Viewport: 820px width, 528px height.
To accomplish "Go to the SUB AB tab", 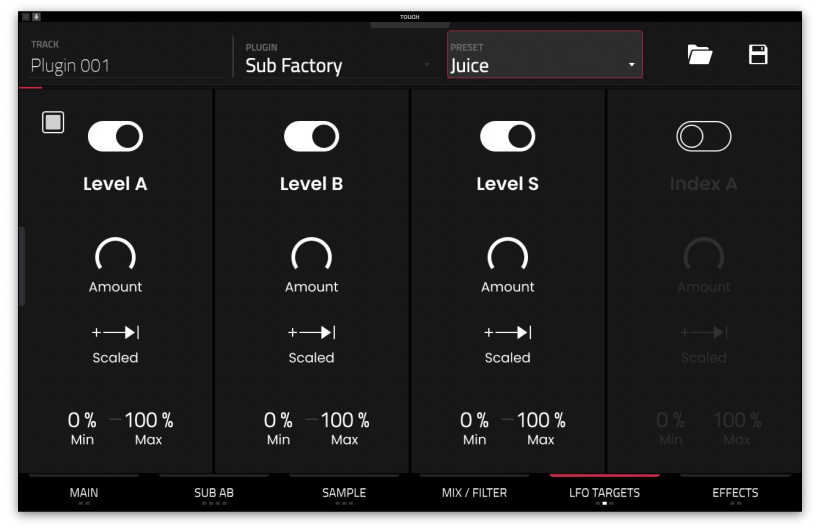I will [x=214, y=493].
